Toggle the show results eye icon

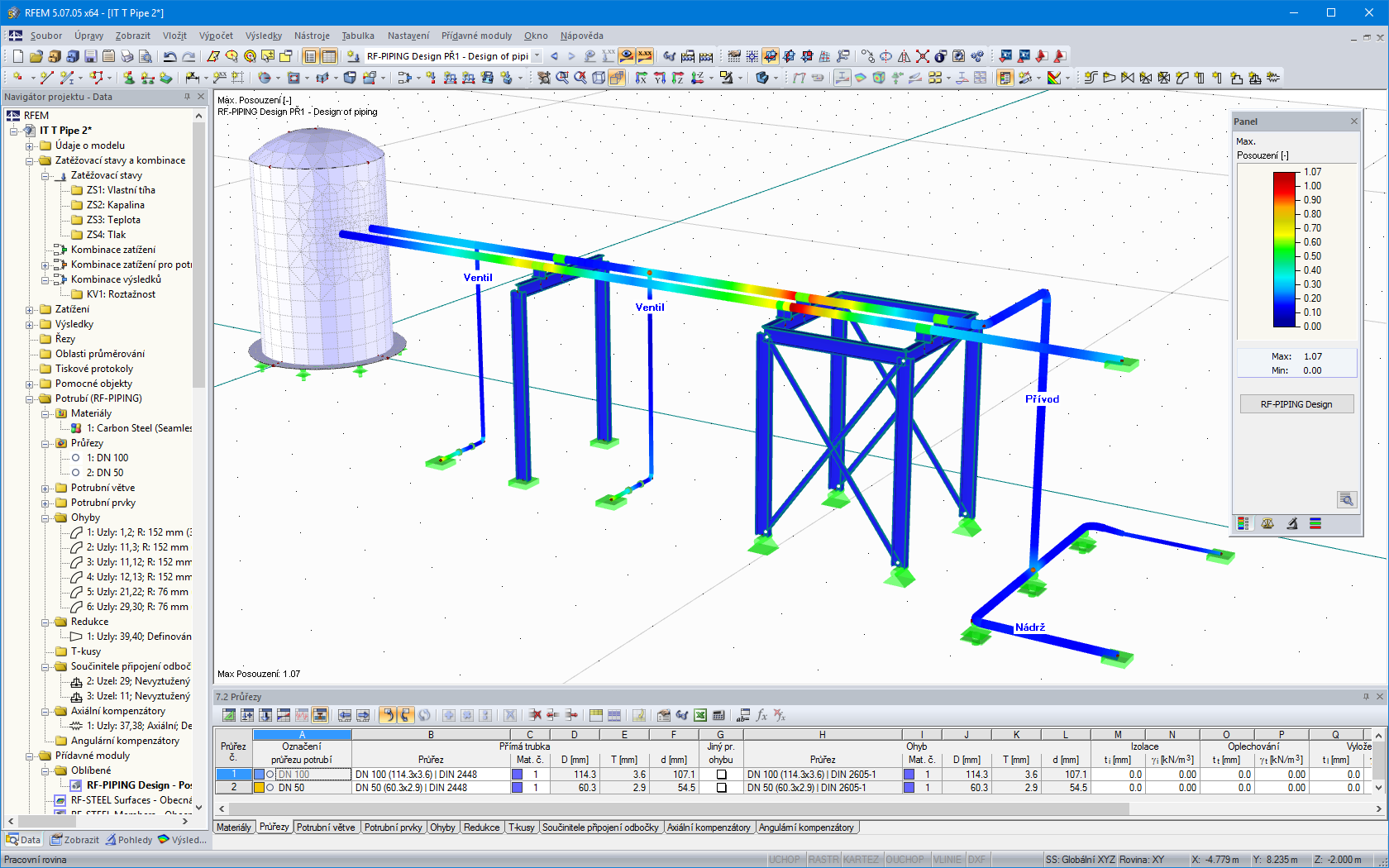(x=627, y=56)
